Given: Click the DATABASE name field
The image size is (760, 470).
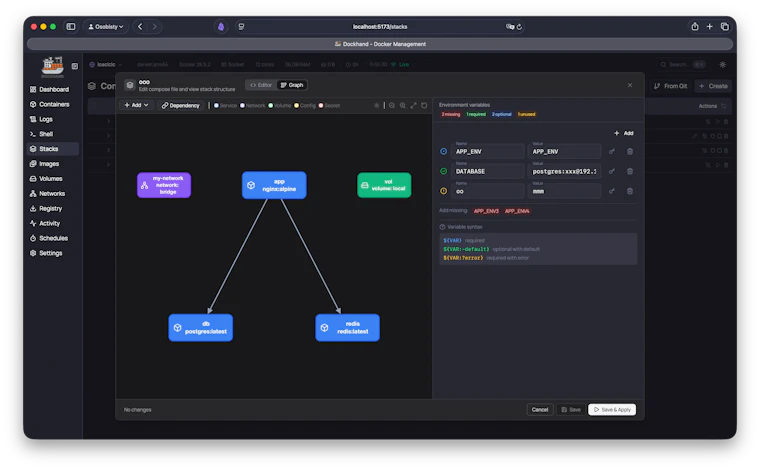Looking at the screenshot, I should pyautogui.click(x=487, y=172).
